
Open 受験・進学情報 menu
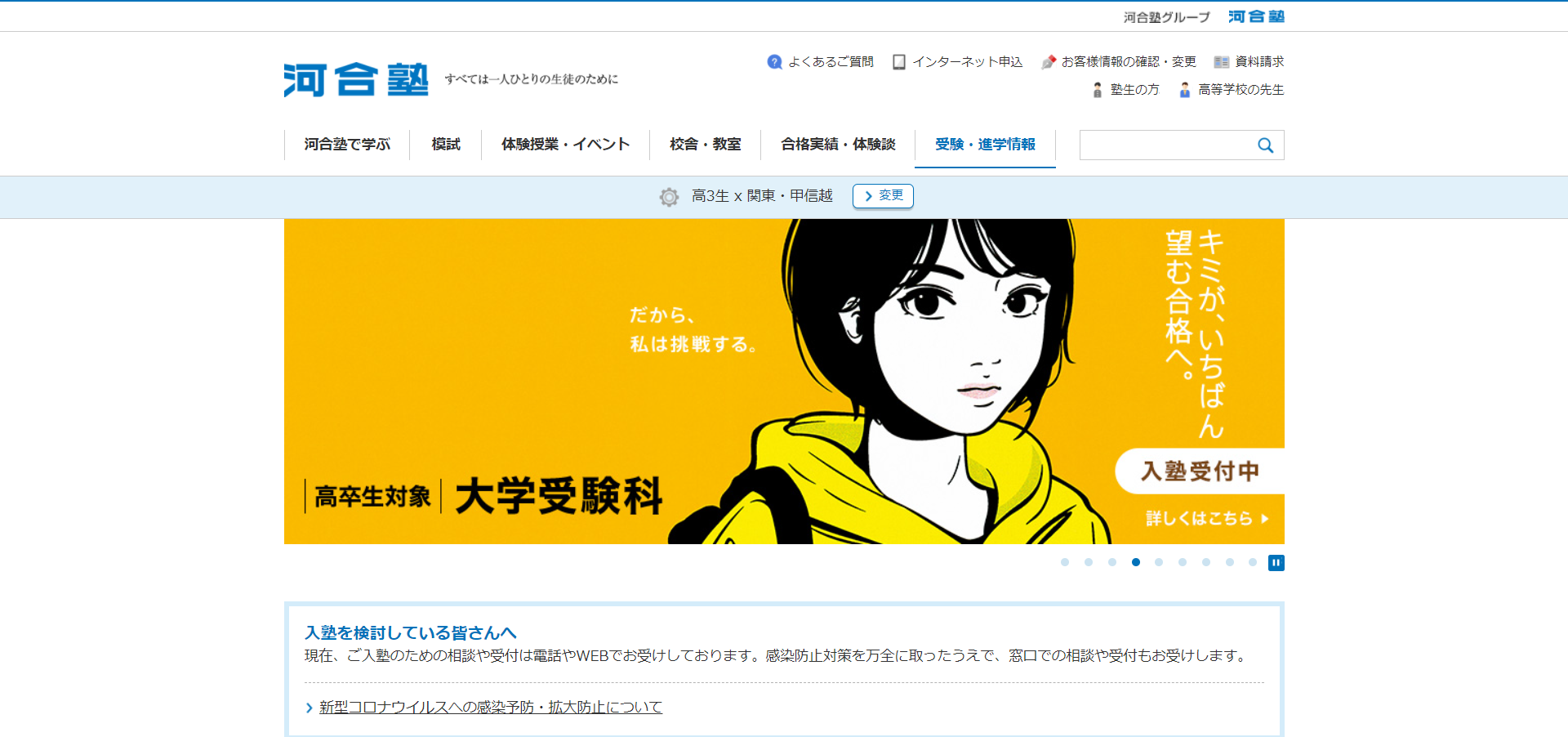[x=985, y=145]
